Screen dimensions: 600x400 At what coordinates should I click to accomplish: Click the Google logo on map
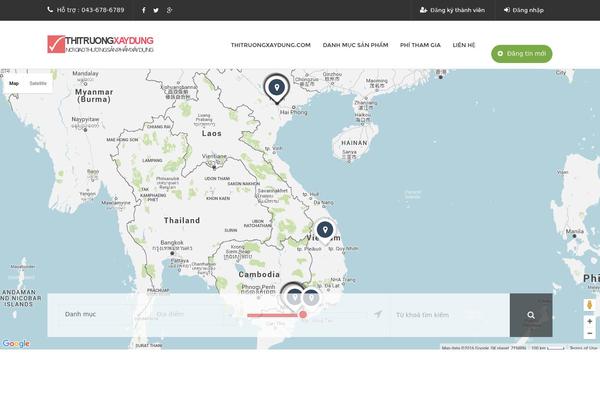(x=16, y=343)
